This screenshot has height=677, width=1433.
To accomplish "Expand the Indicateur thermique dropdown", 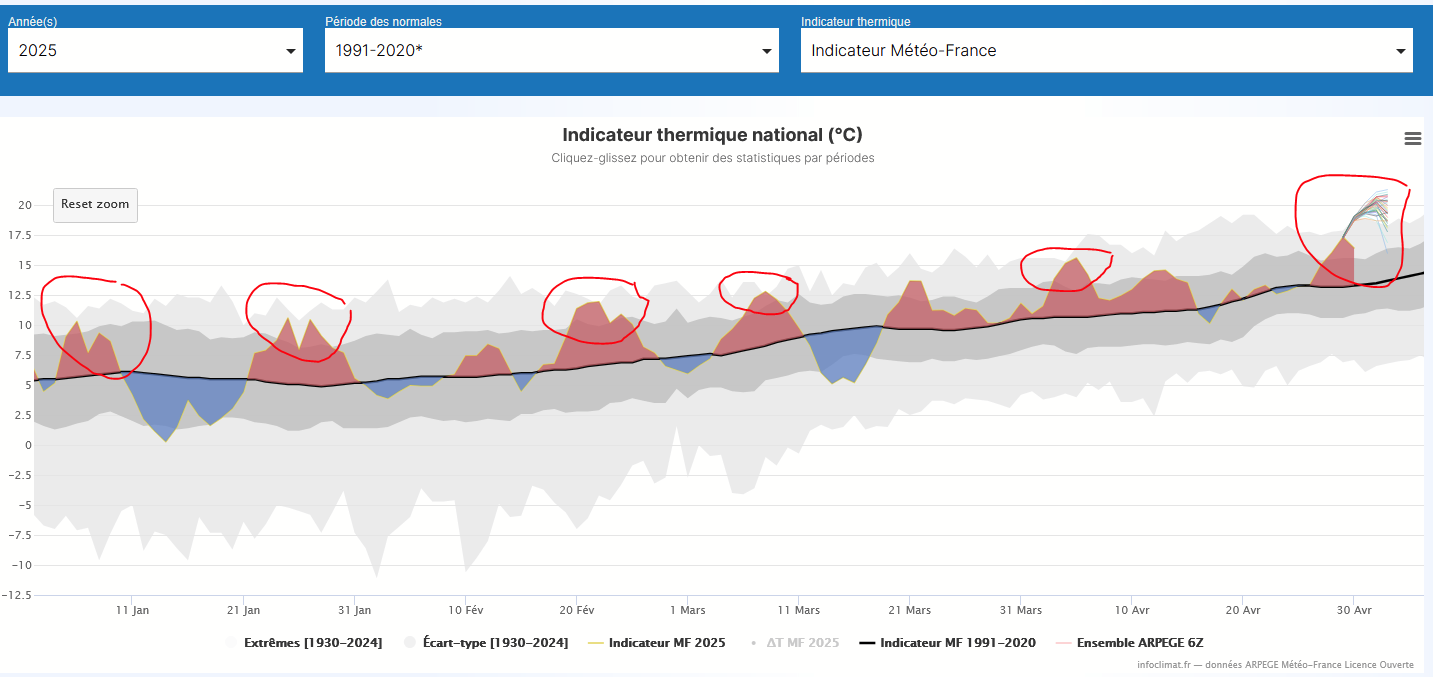I will (x=1106, y=50).
